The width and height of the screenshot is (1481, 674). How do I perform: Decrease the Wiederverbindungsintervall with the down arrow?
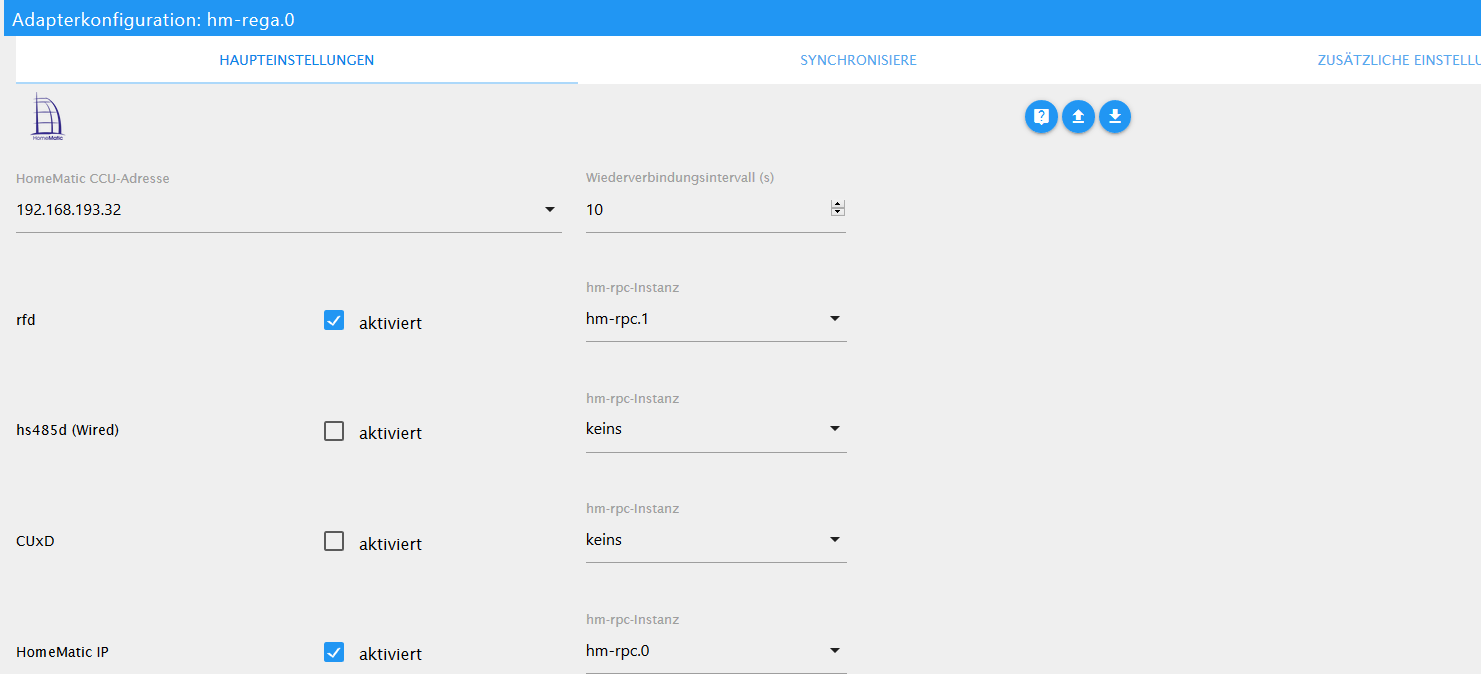tap(838, 212)
